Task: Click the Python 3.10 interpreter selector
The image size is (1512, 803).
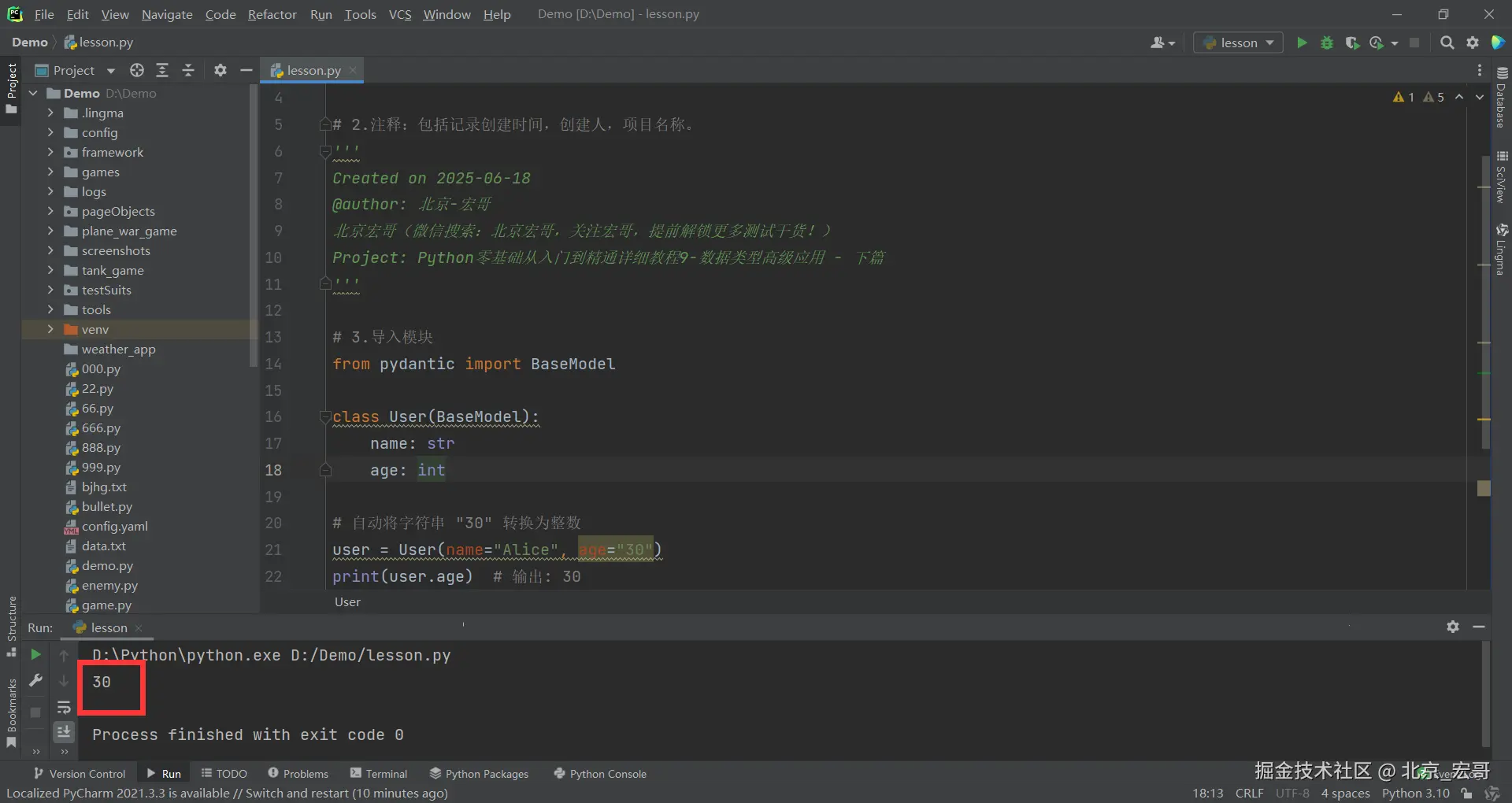Action: click(x=1415, y=793)
